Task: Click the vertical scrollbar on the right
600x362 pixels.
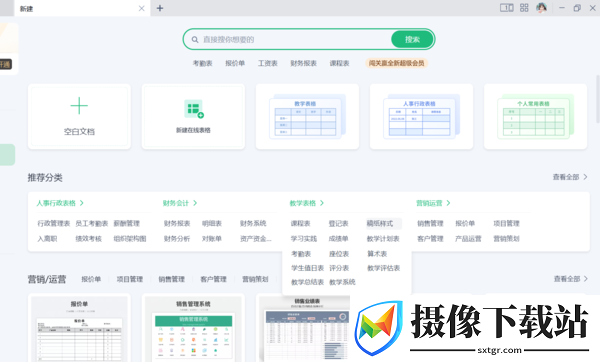Action: coord(597,99)
